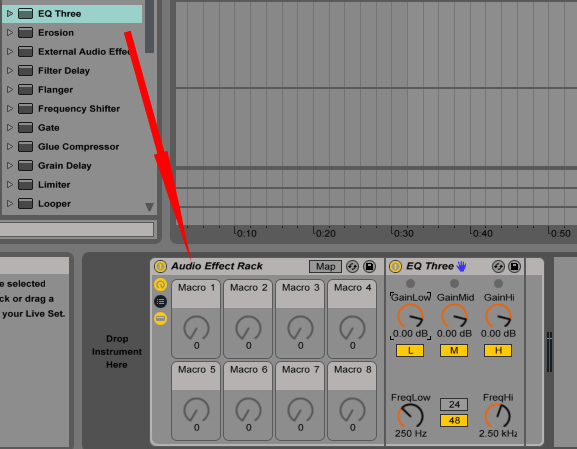Screen dimensions: 577x449
Task: Expand the Looper browser entry
Action: [x=10, y=204]
